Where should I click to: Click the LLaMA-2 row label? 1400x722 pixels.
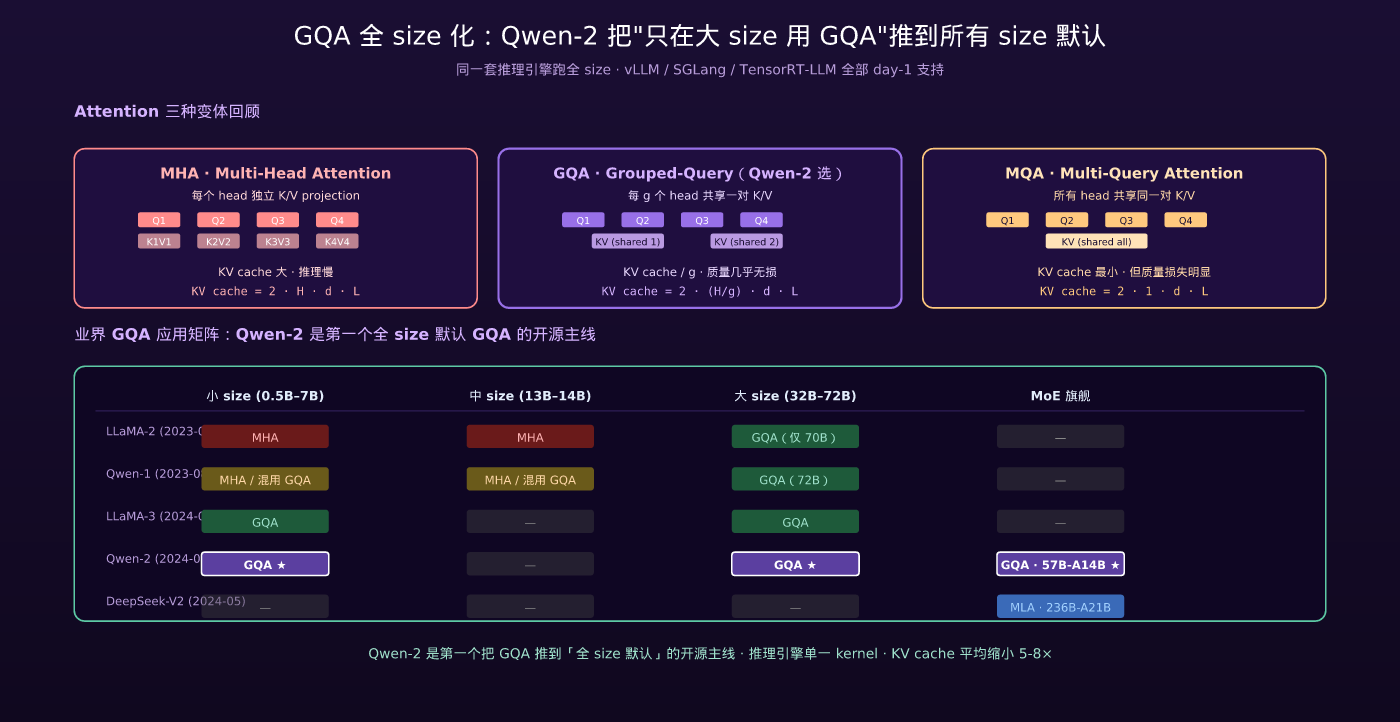point(153,431)
